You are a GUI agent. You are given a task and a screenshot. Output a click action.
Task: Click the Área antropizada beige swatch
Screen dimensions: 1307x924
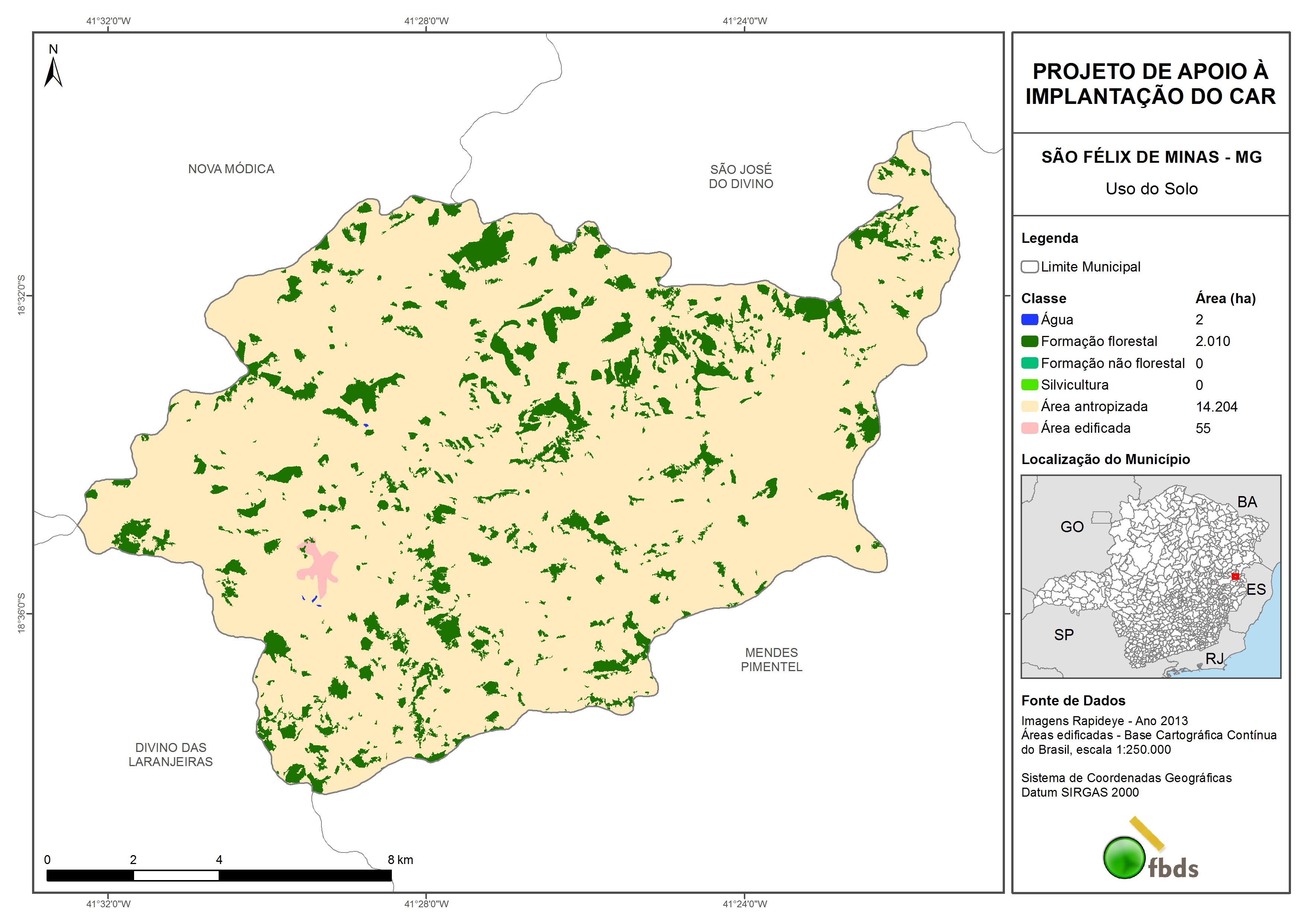[x=1029, y=406]
